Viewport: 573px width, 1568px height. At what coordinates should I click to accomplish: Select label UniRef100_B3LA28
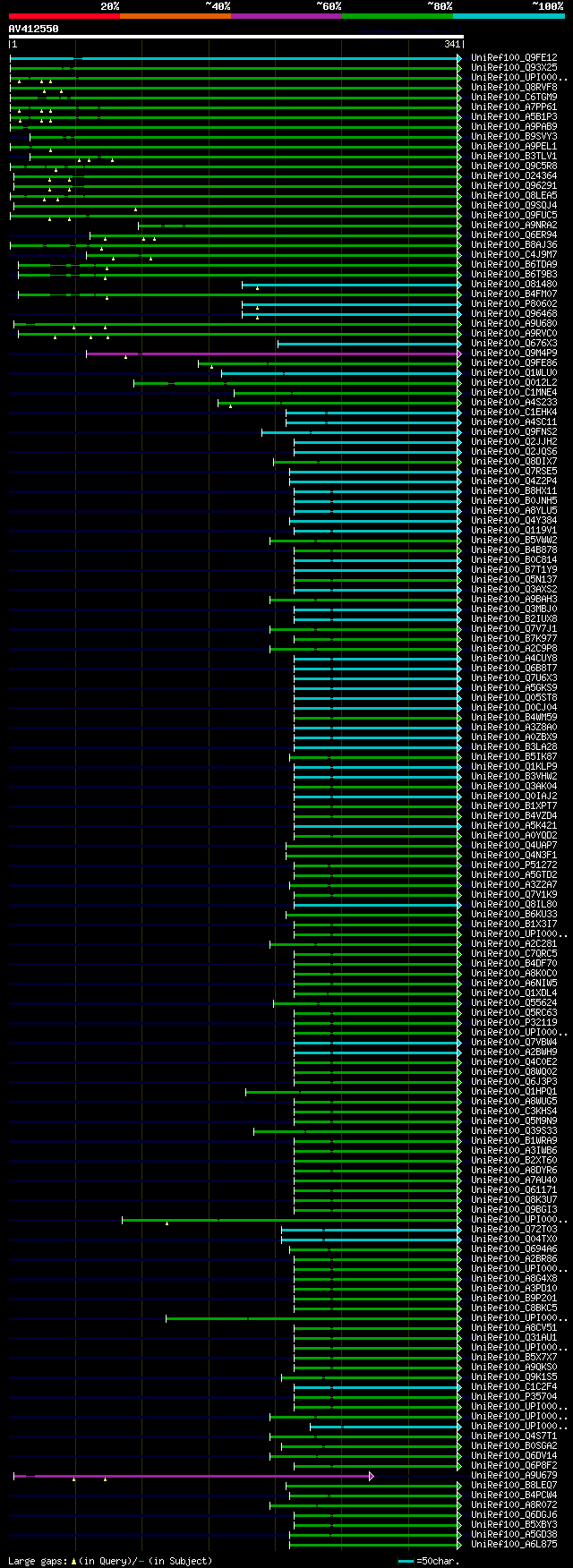click(x=514, y=747)
